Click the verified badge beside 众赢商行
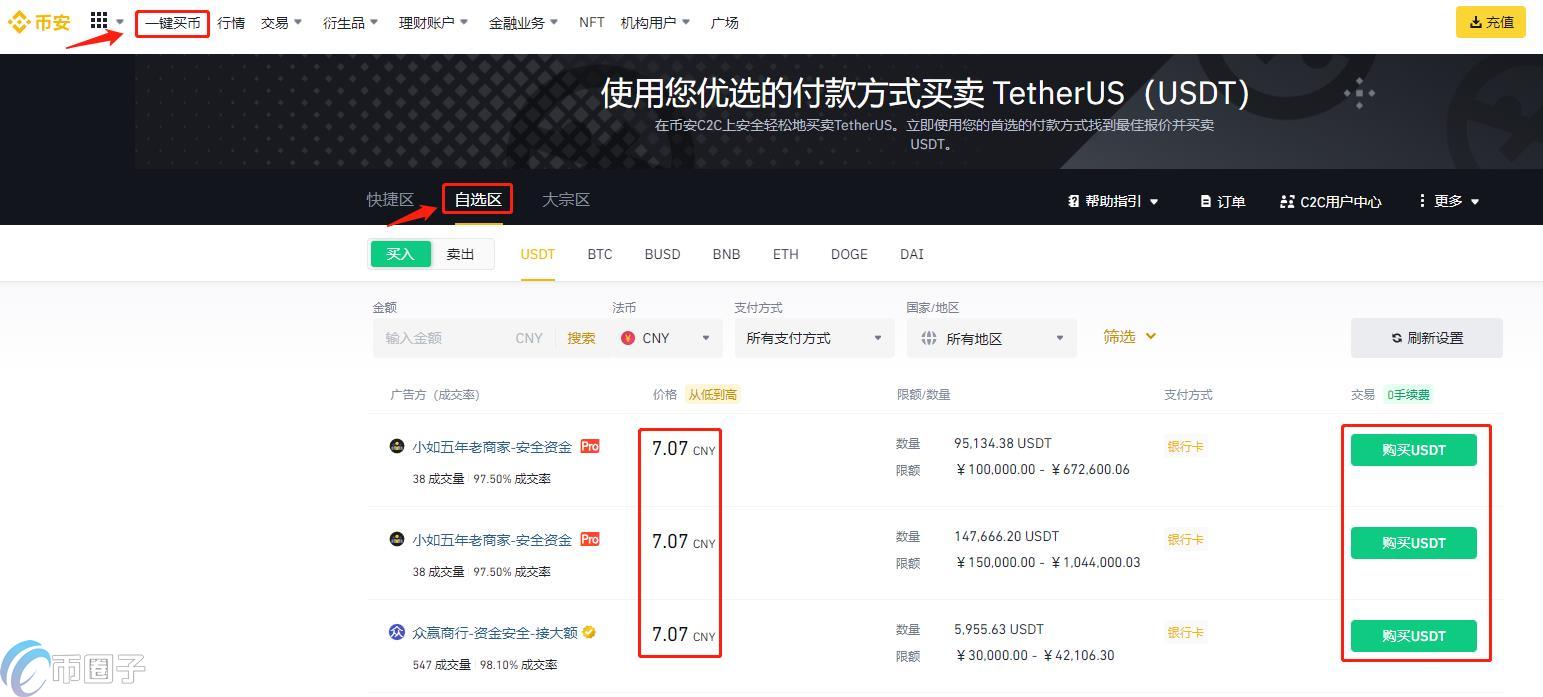The height and width of the screenshot is (697, 1543). click(x=590, y=632)
